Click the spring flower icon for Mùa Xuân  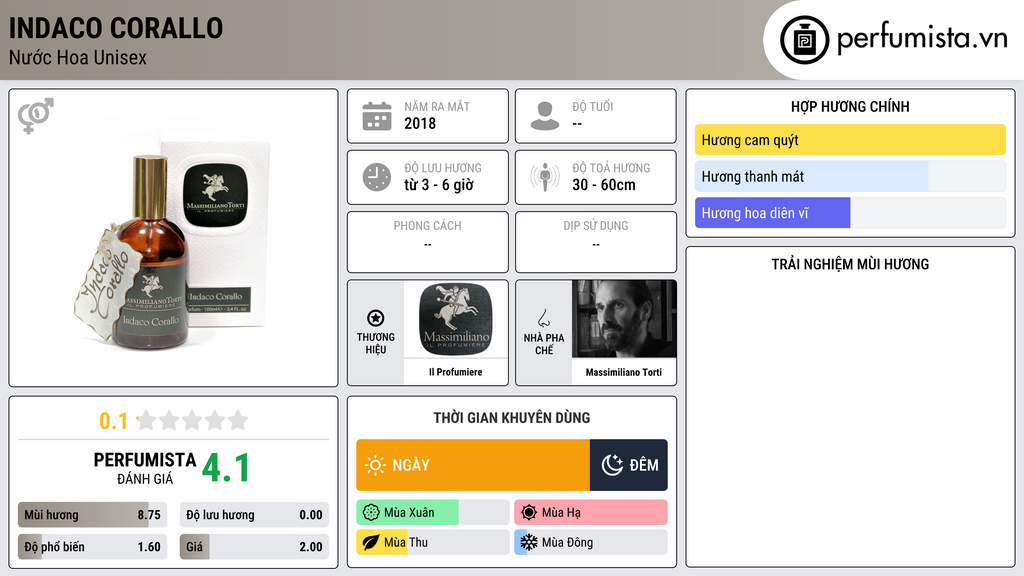371,513
